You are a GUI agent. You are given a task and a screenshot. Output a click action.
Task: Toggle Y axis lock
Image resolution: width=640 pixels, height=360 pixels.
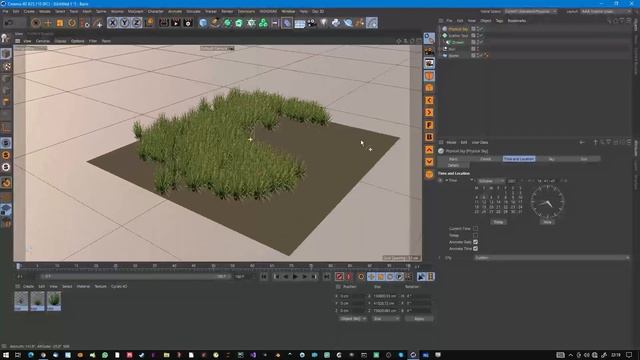[124, 23]
